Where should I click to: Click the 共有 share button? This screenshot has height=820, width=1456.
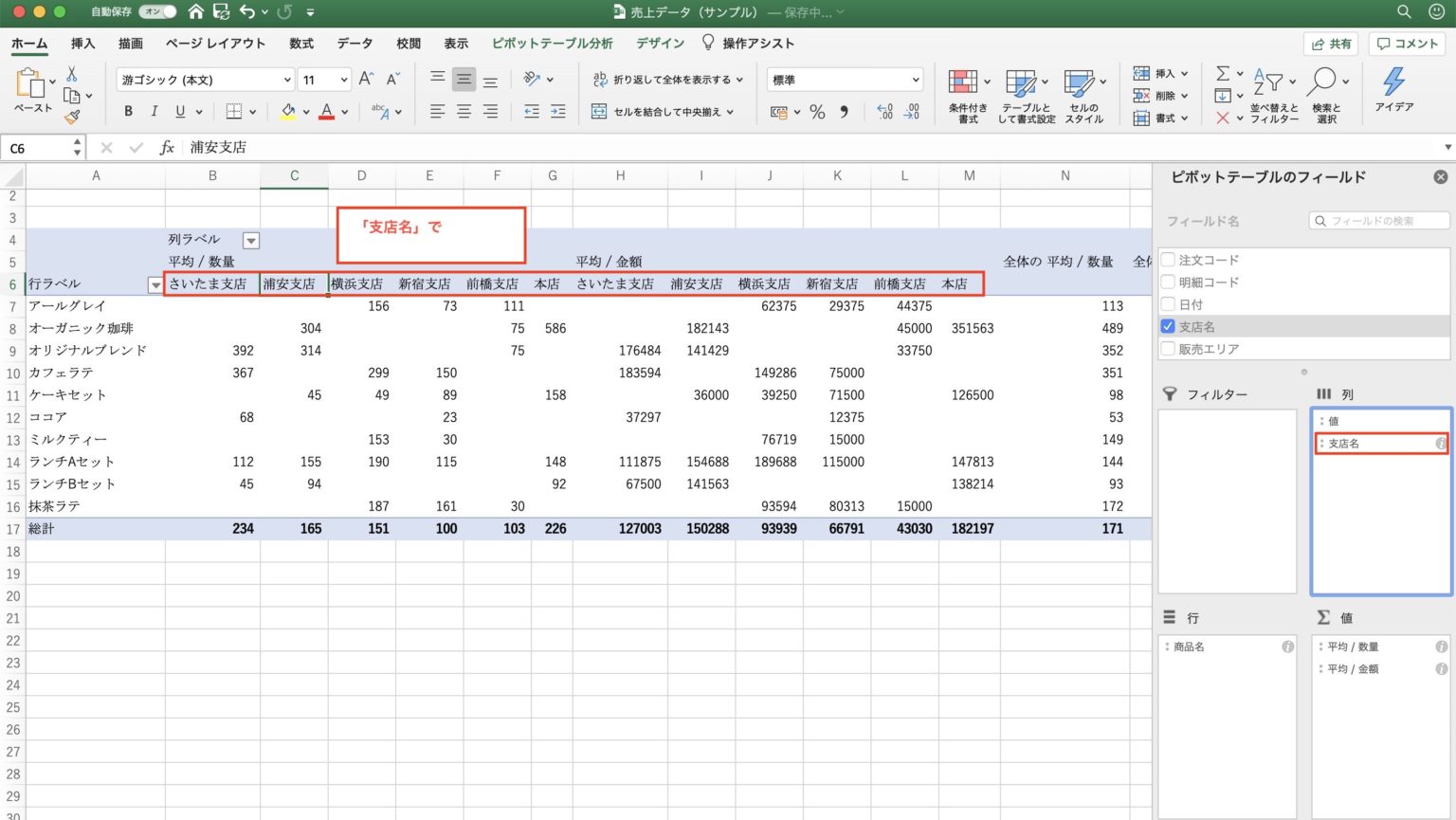coord(1331,44)
